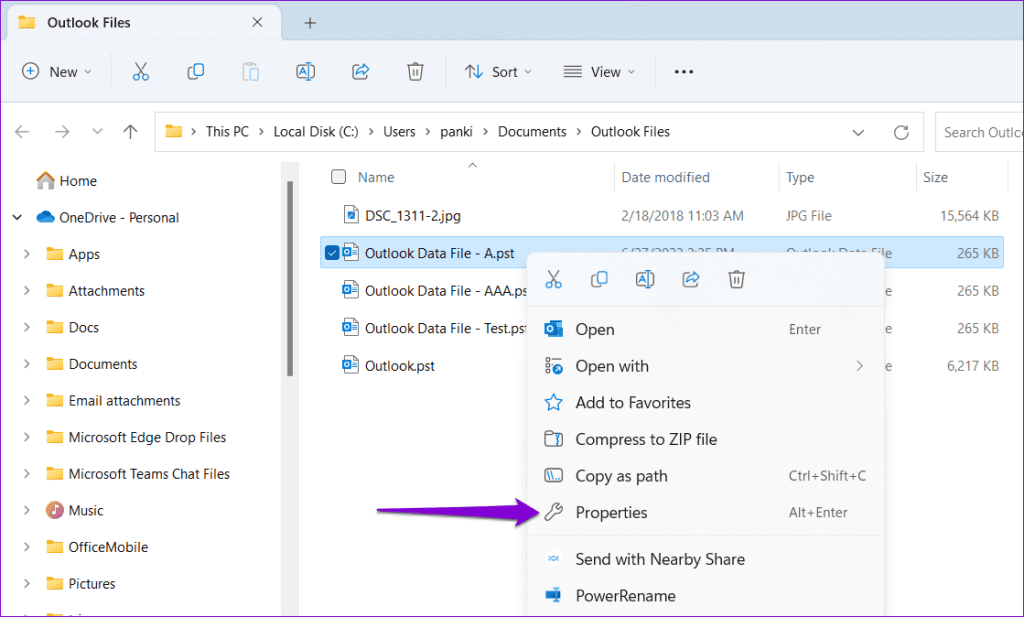Click the Cut icon in the main toolbar
Viewport: 1024px width, 617px height.
click(140, 72)
